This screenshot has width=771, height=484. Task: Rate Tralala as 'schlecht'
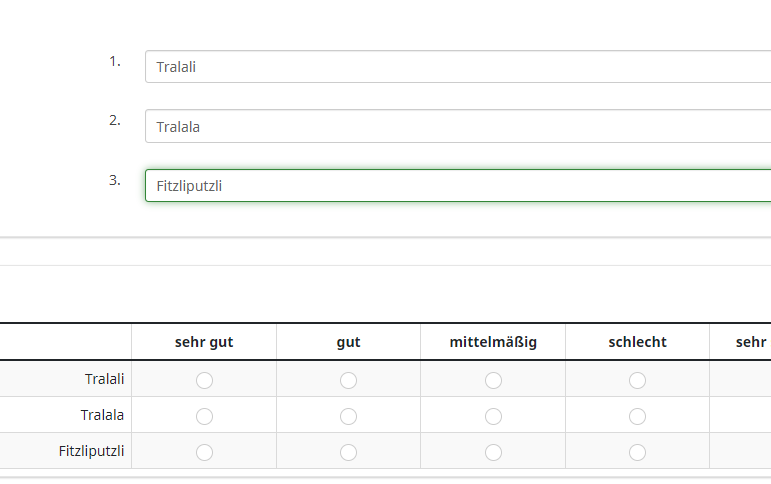tap(637, 416)
